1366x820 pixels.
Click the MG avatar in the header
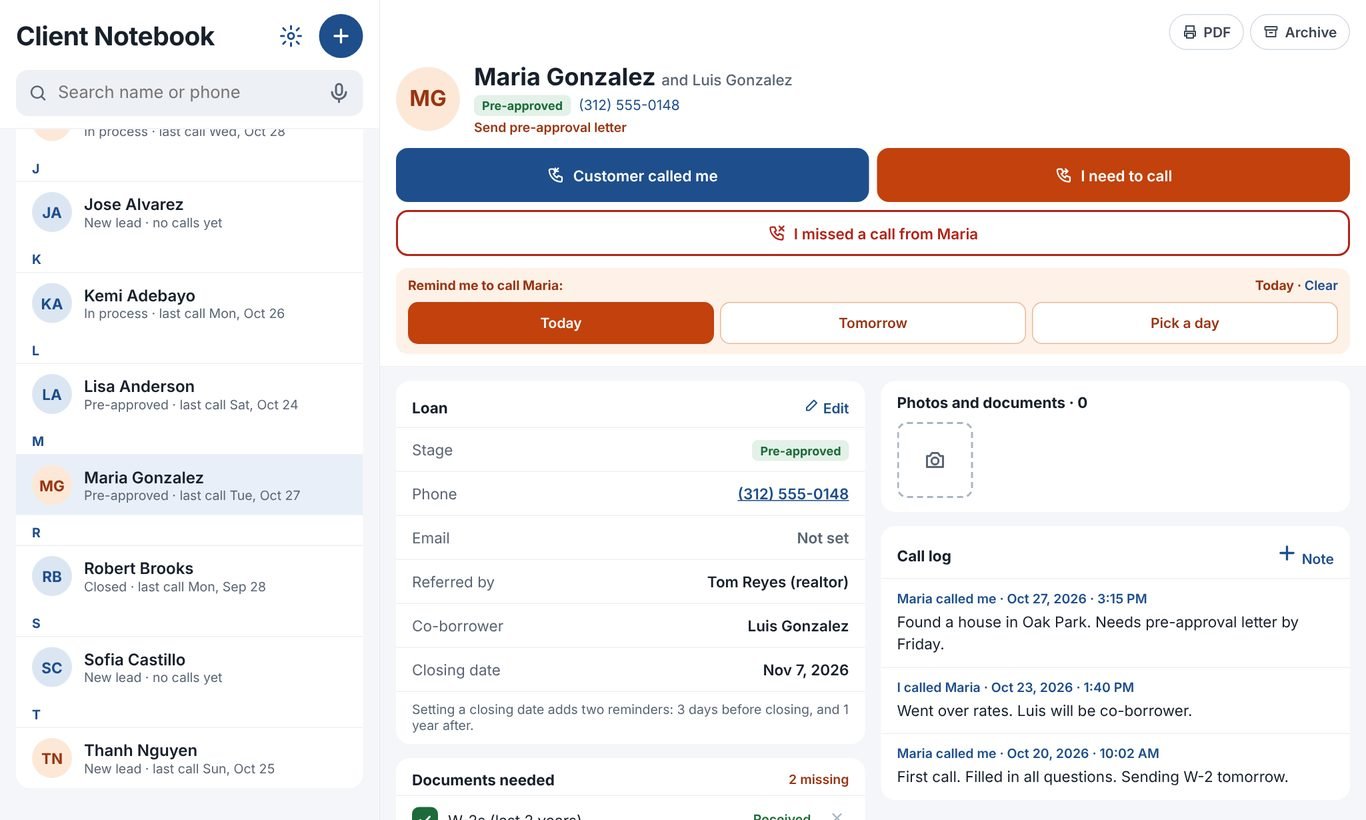click(x=428, y=99)
